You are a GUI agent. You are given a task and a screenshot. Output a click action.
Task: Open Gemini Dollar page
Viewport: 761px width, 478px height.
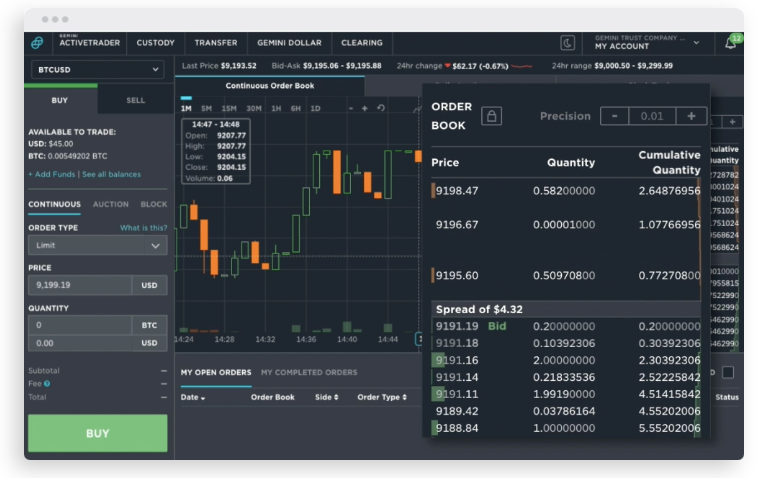289,43
